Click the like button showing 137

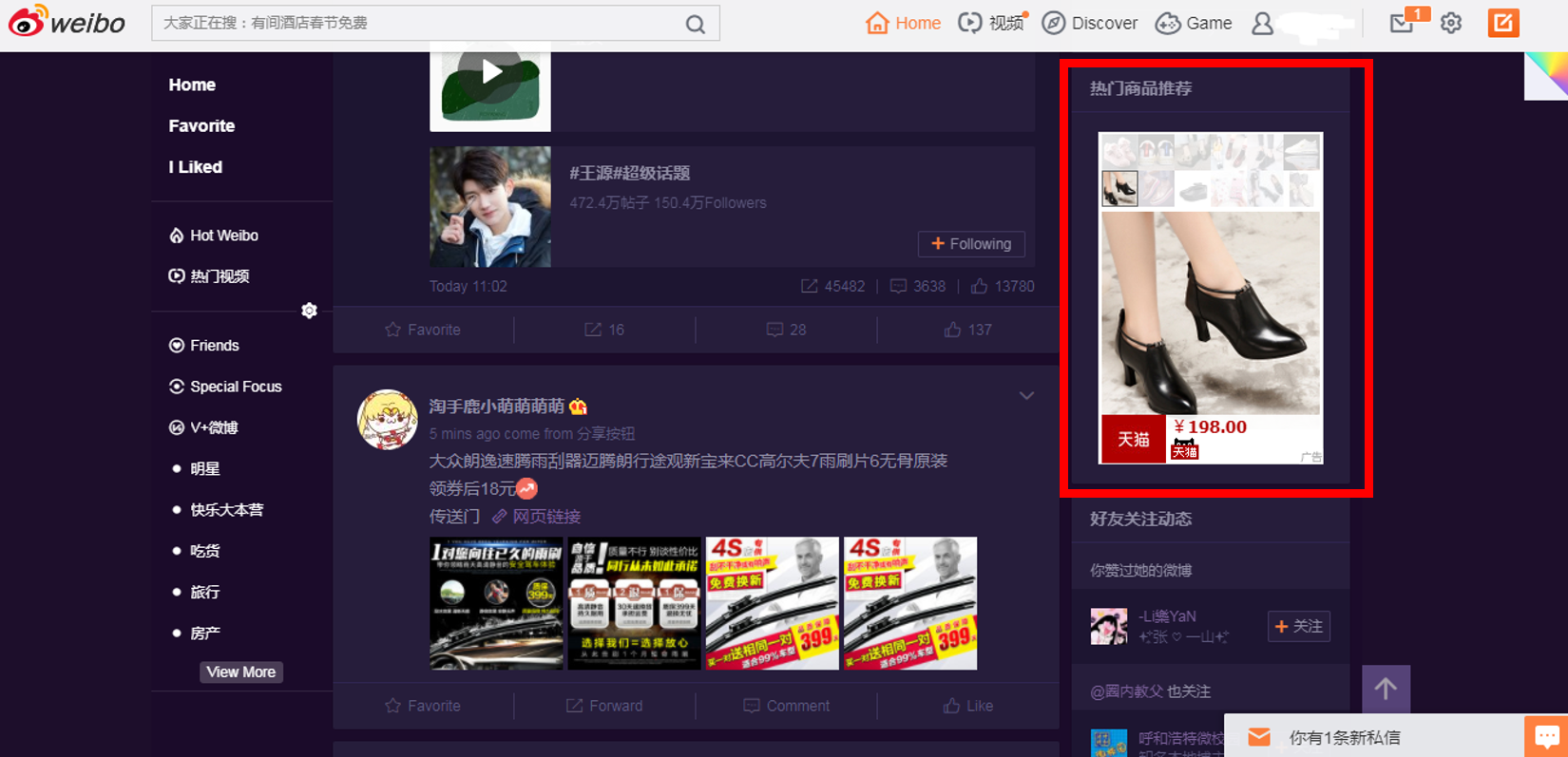tap(967, 330)
